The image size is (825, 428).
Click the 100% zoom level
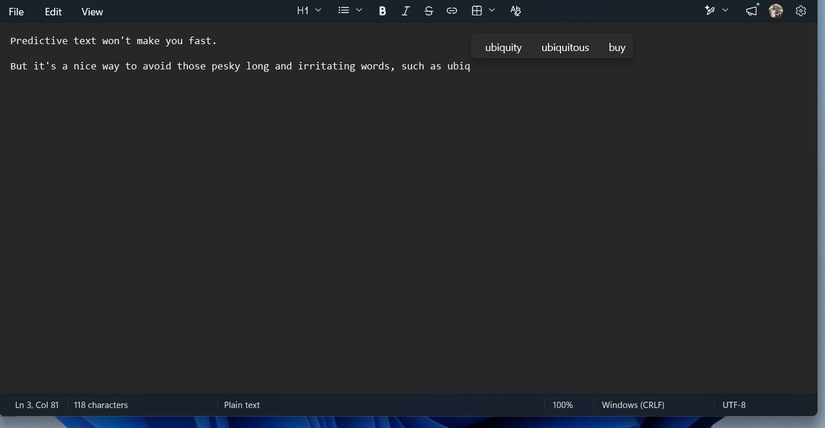(562, 405)
